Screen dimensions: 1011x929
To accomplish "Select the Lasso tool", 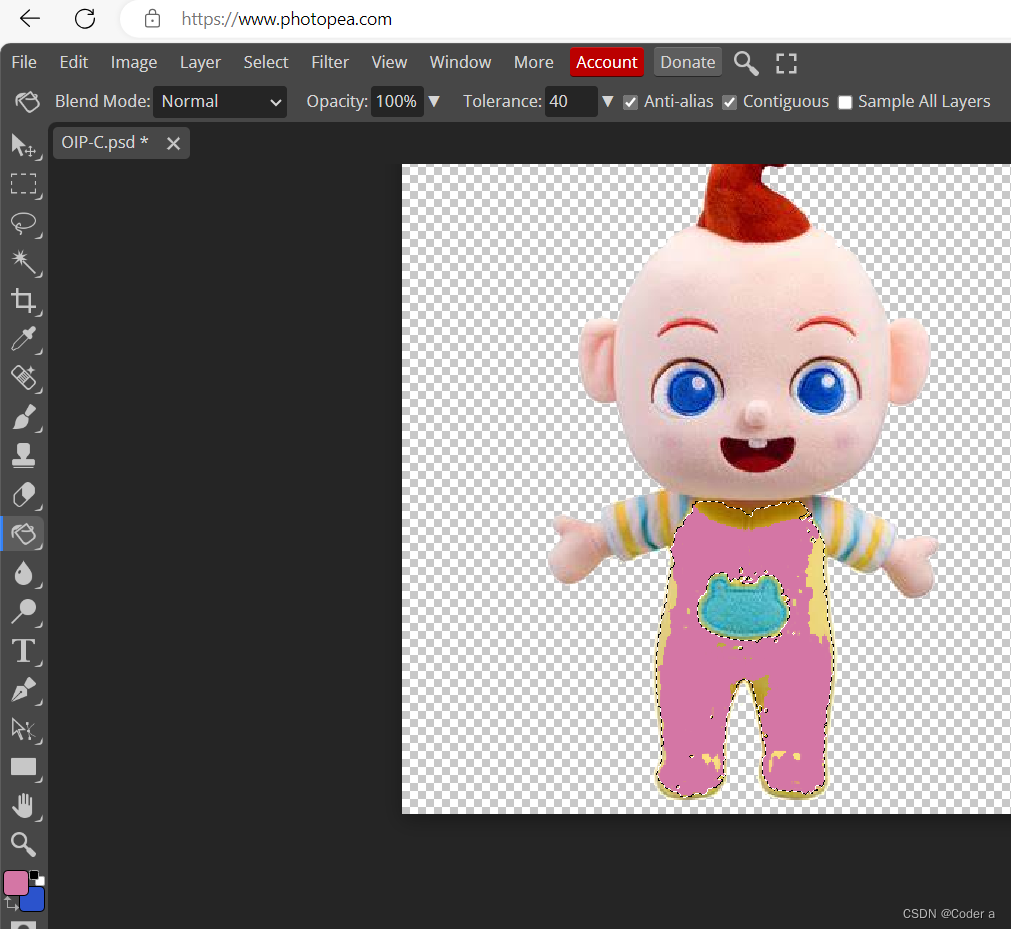I will pyautogui.click(x=24, y=223).
